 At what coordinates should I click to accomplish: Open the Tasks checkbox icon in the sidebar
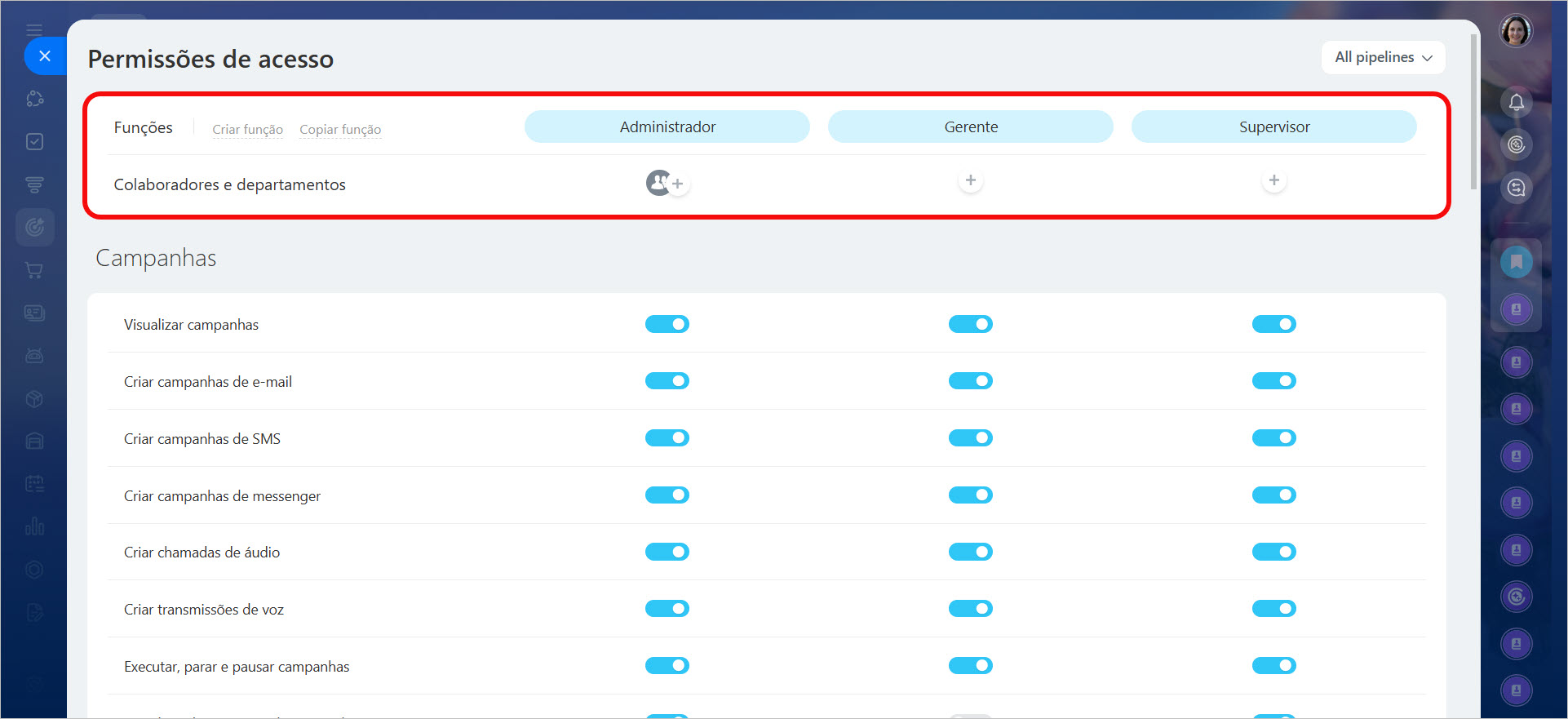(34, 142)
